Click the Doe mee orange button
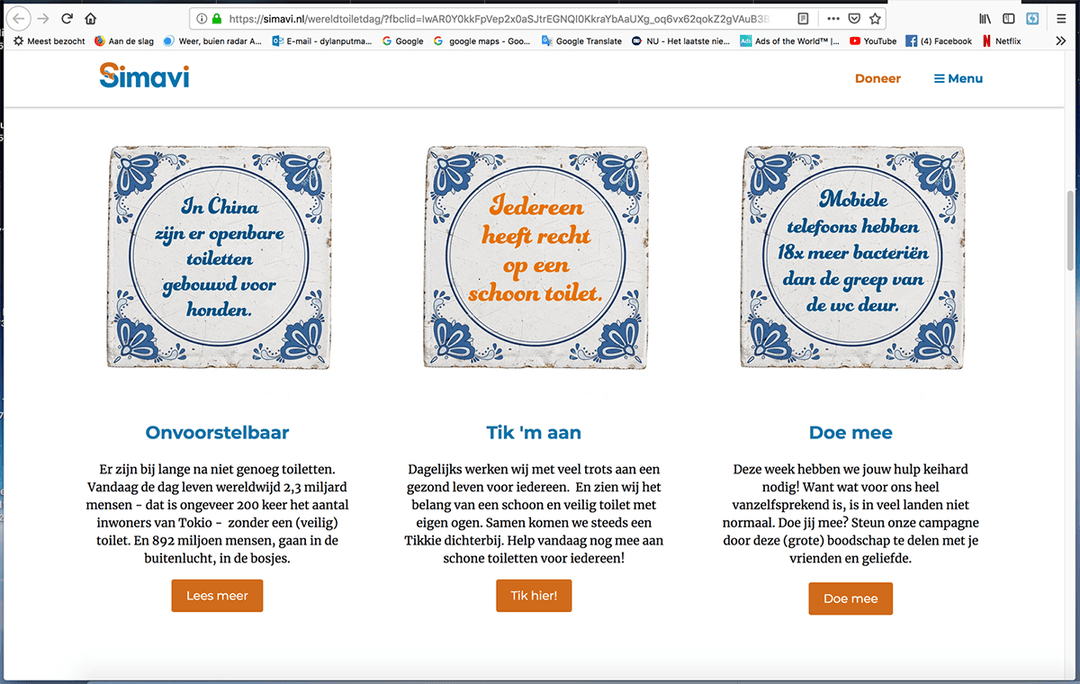Screen dimensions: 1080x684 [850, 598]
